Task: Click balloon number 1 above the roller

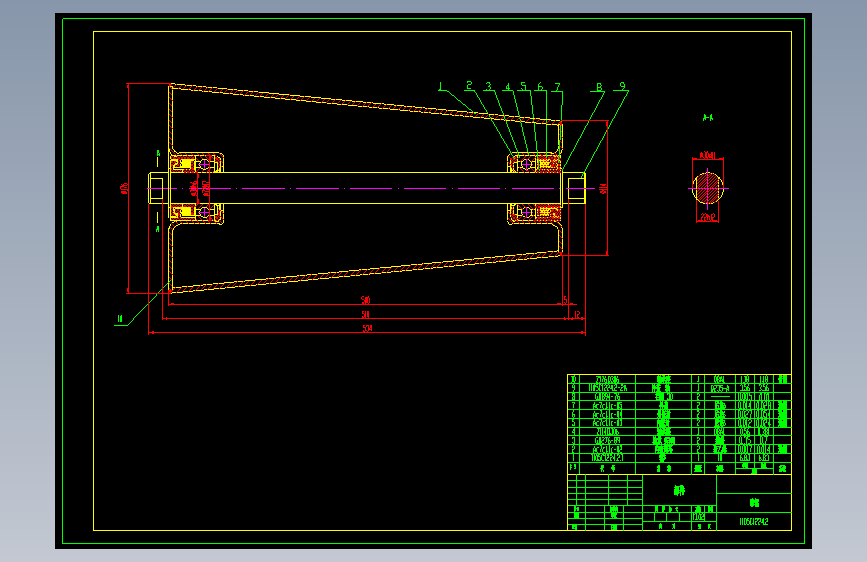Action: [x=441, y=86]
